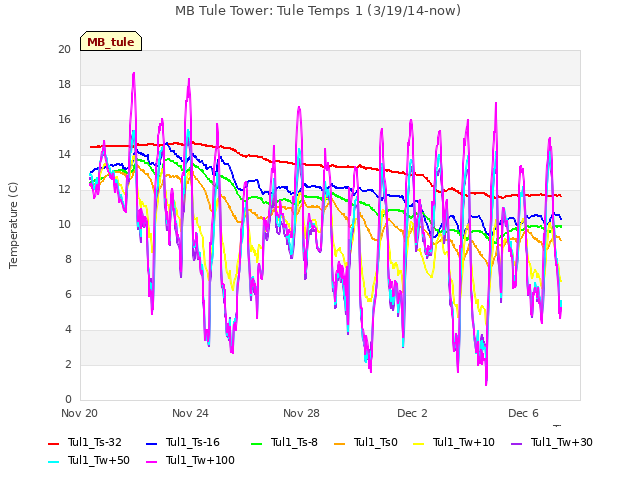This screenshot has width=640, height=480.
Task: Click the chart title MB Tule Tower
Action: [318, 11]
